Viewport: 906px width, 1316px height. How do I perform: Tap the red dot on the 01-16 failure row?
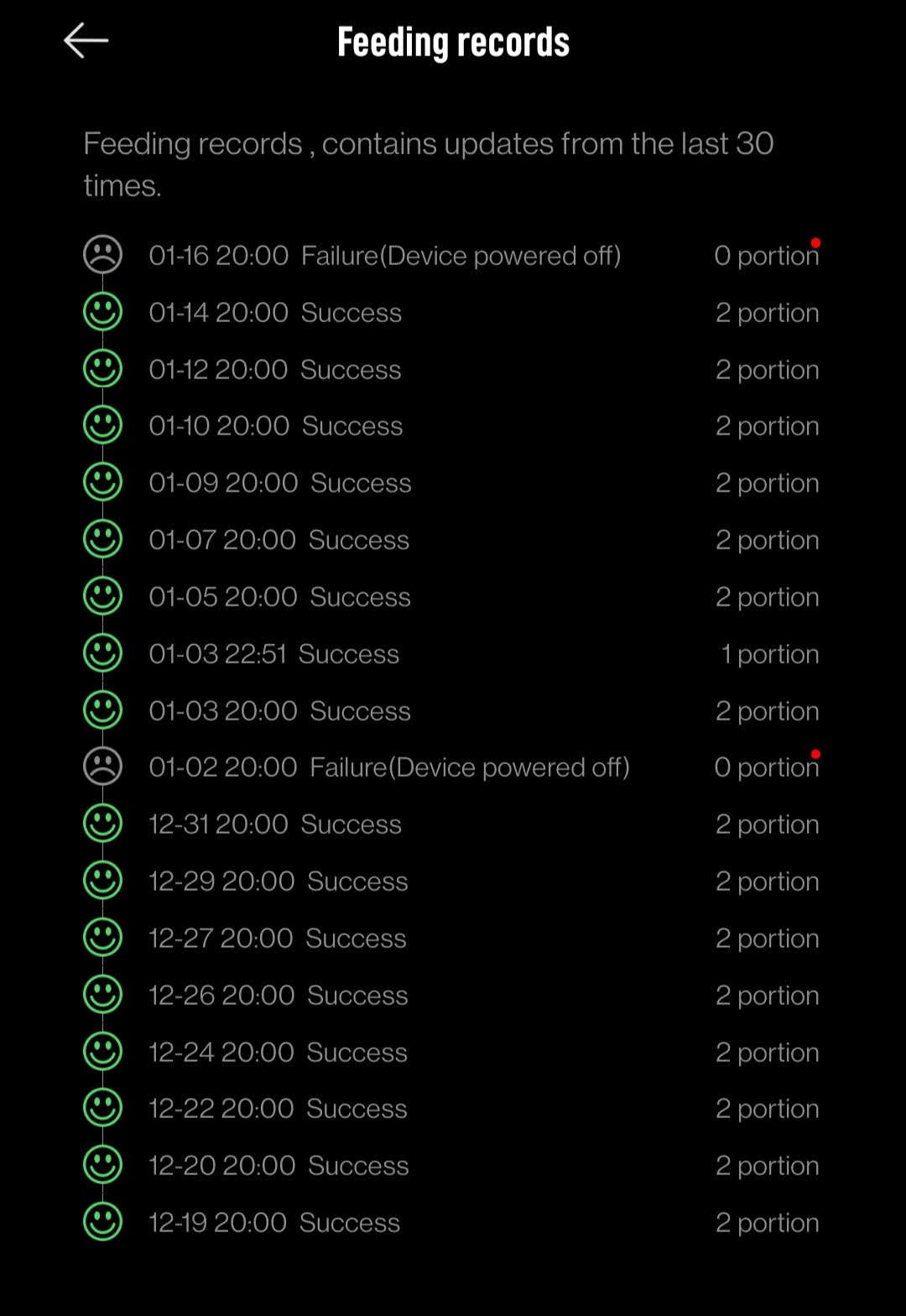(815, 241)
